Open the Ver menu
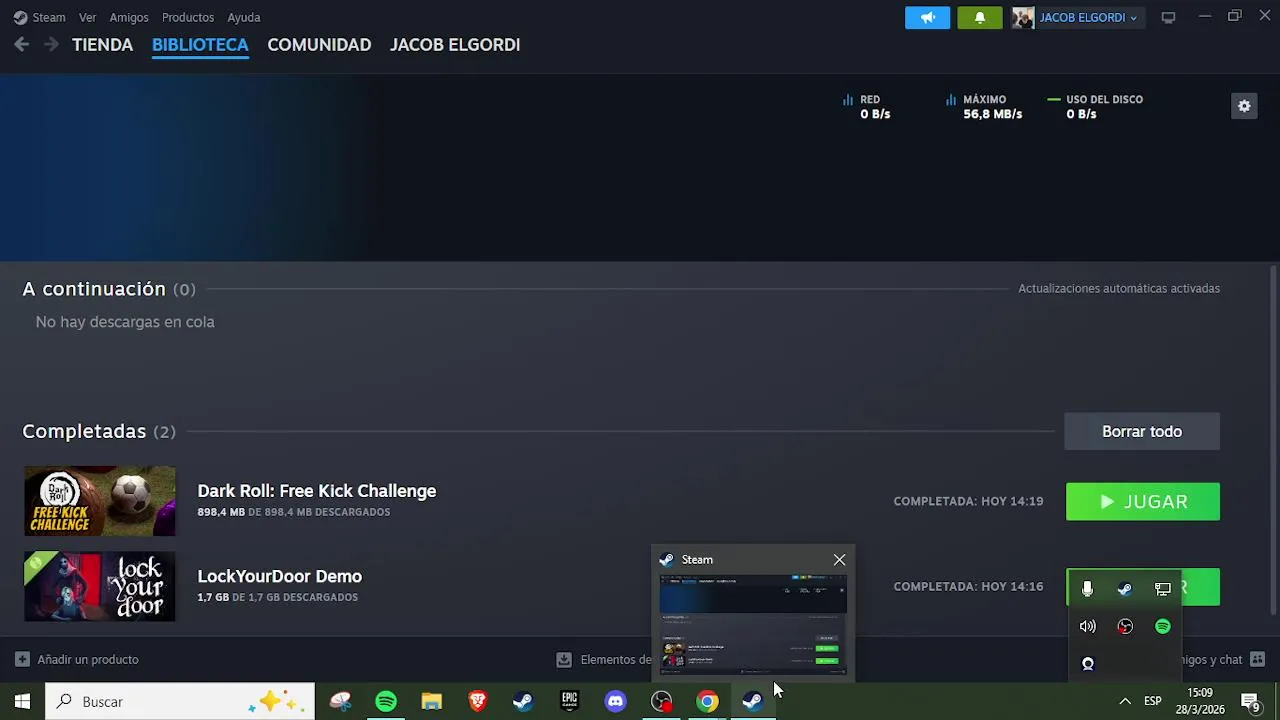The width and height of the screenshot is (1280, 720). tap(87, 17)
